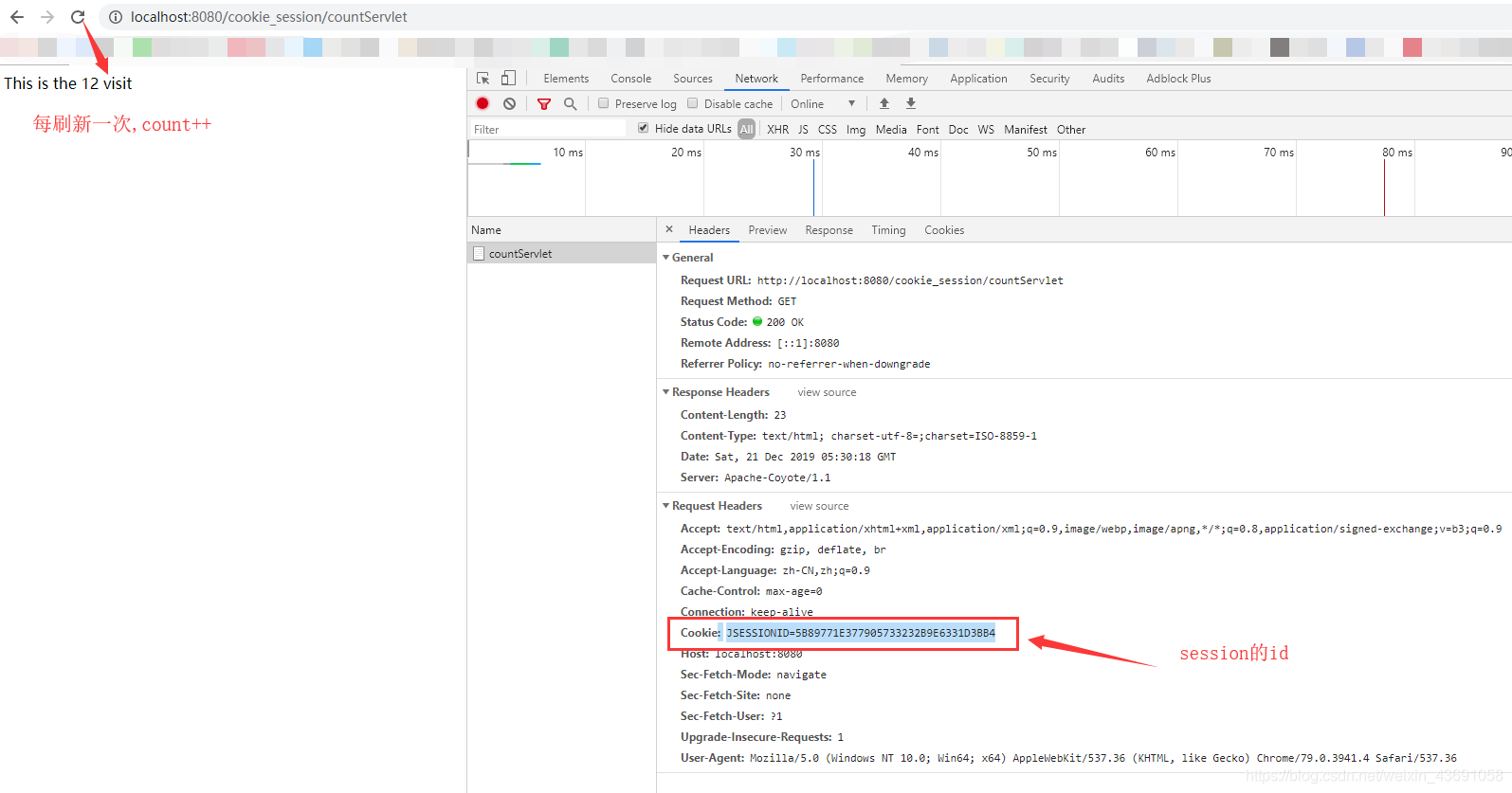1512x793 pixels.
Task: Close the request details pane
Action: pos(669,229)
